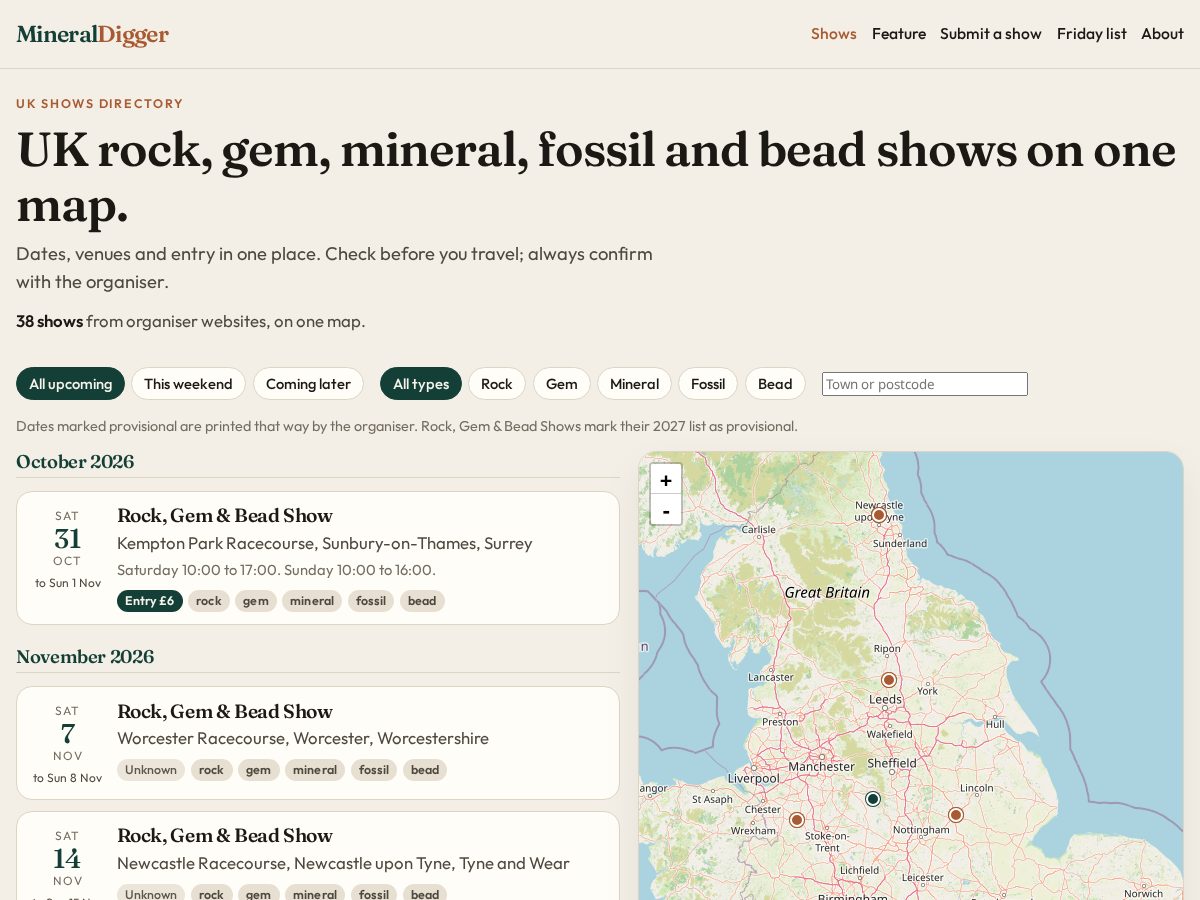Click the map marker near Leeds
The width and height of the screenshot is (1200, 900).
click(x=888, y=680)
